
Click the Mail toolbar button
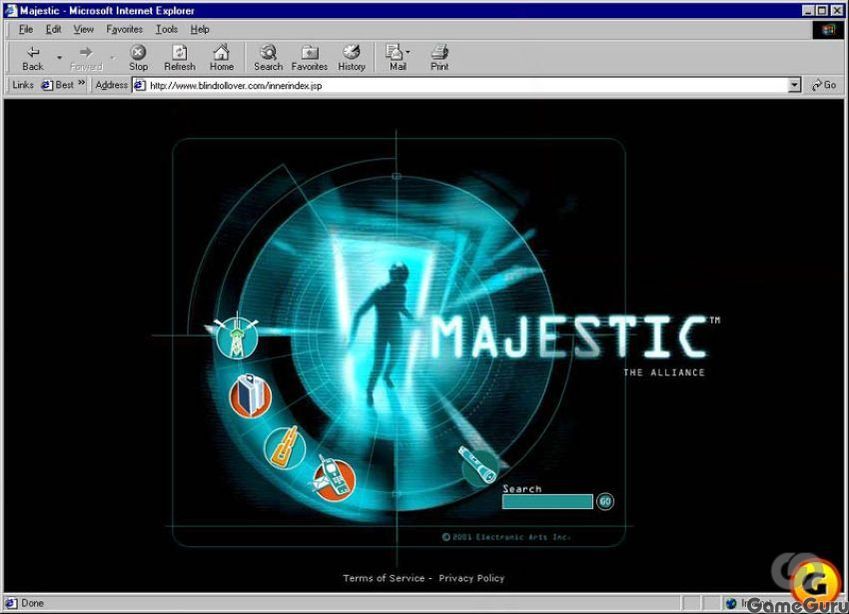(x=396, y=58)
